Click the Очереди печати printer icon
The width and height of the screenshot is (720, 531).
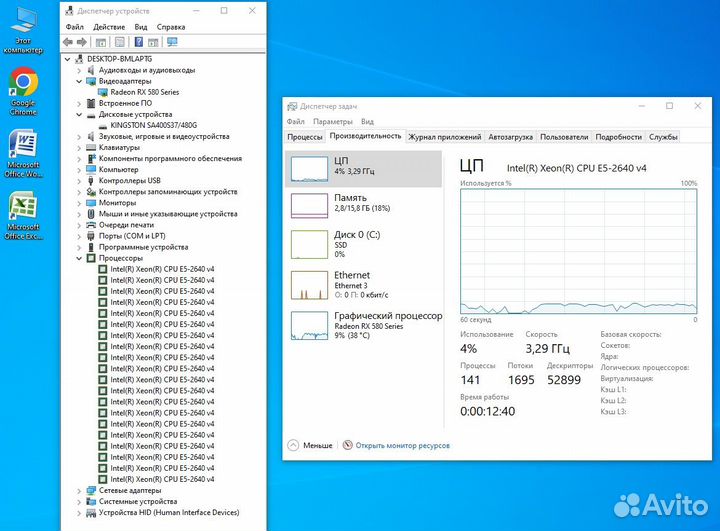pos(91,225)
